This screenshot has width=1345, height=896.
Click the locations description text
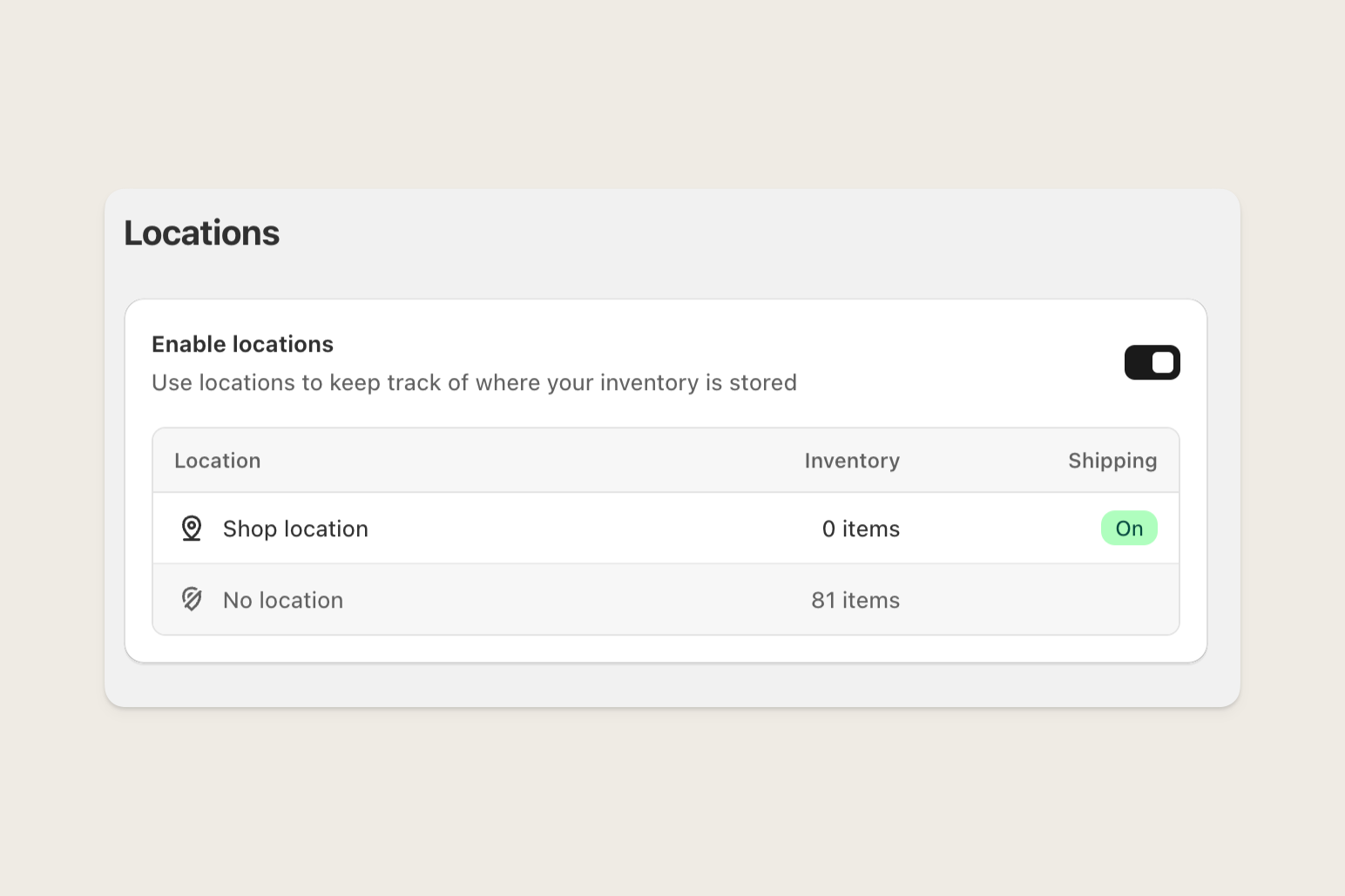474,382
